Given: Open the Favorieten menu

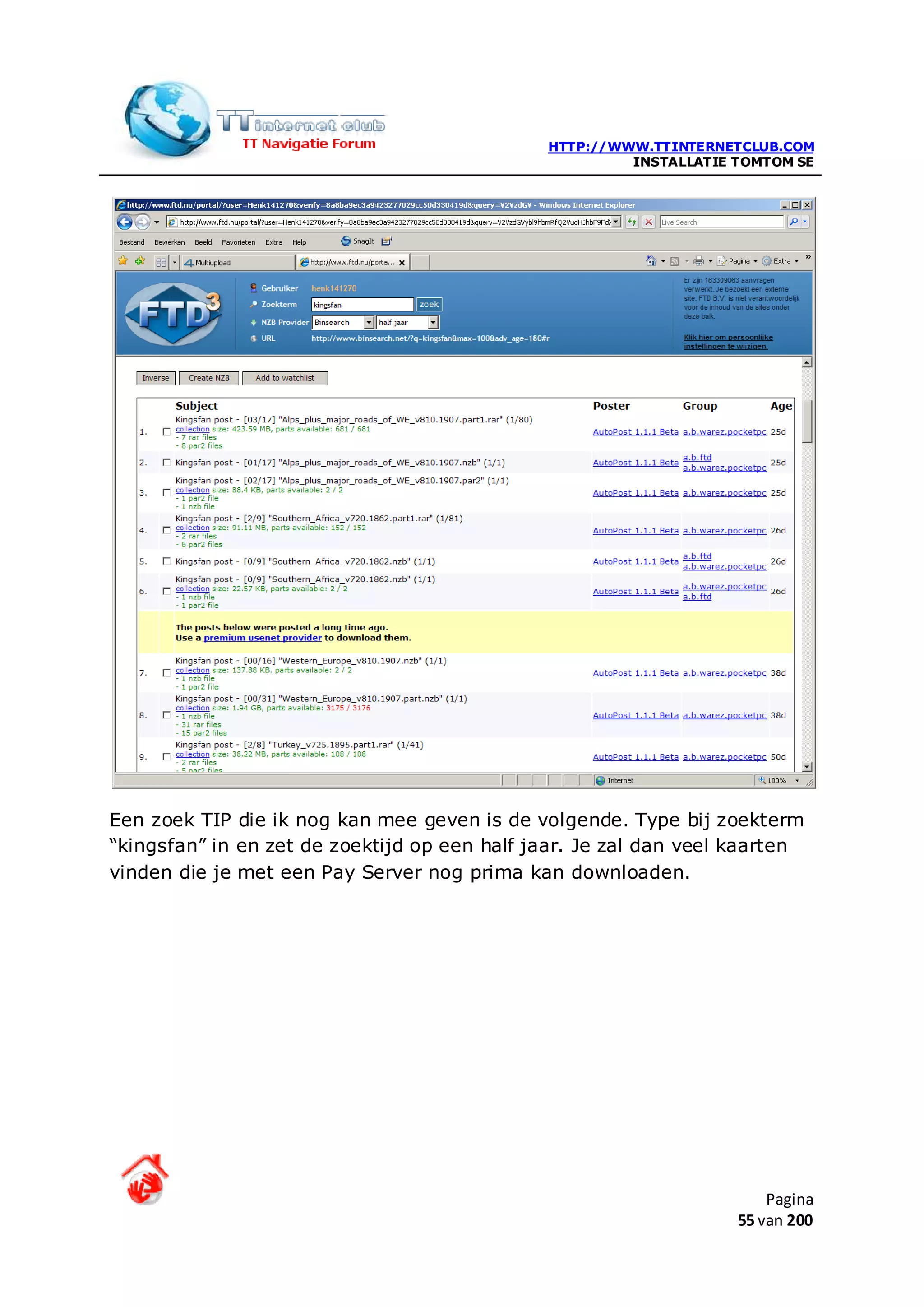Looking at the screenshot, I should [x=238, y=242].
